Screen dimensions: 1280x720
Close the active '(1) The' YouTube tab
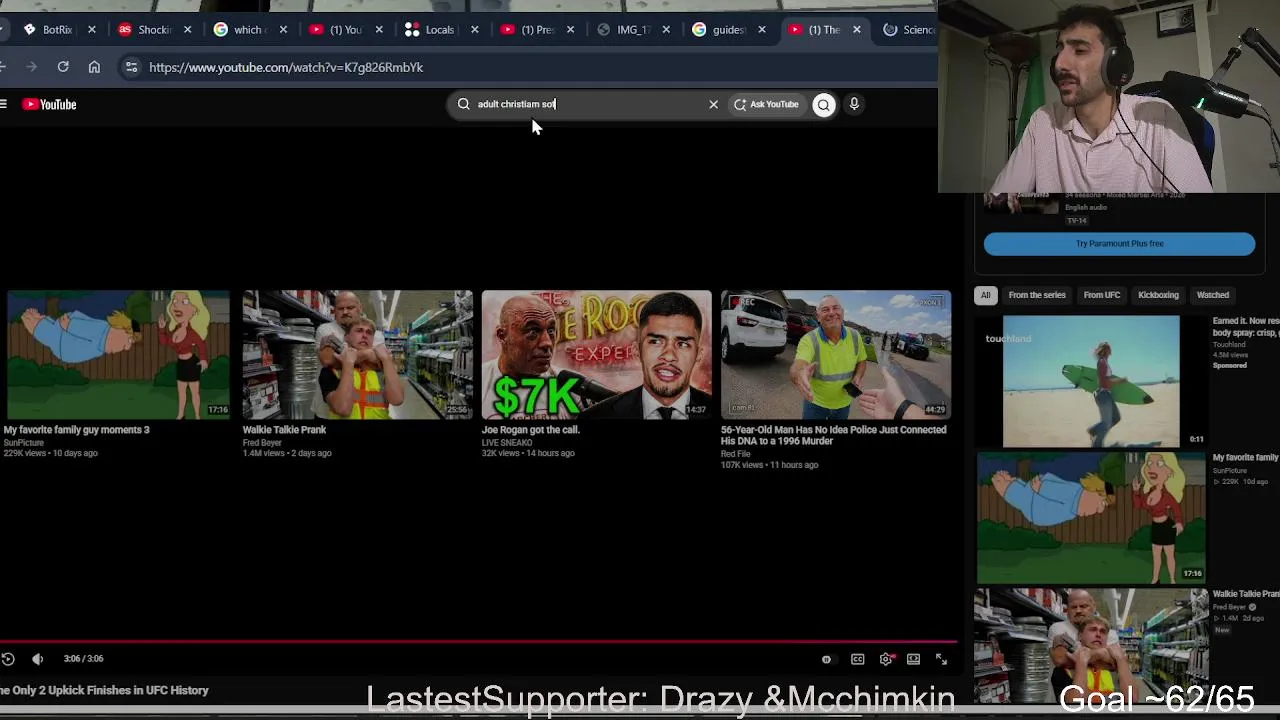coord(857,30)
